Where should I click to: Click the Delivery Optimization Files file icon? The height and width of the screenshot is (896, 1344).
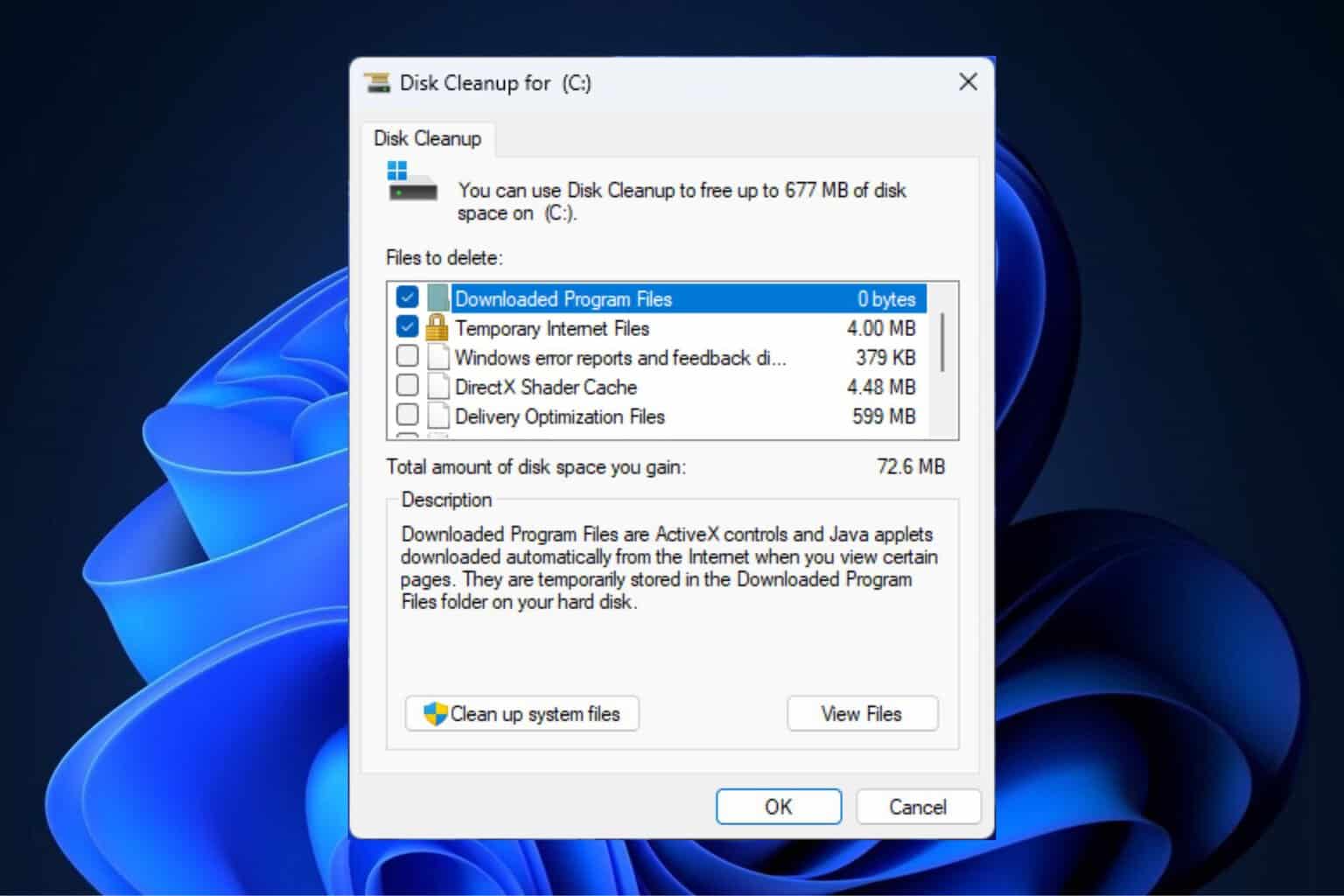point(438,416)
